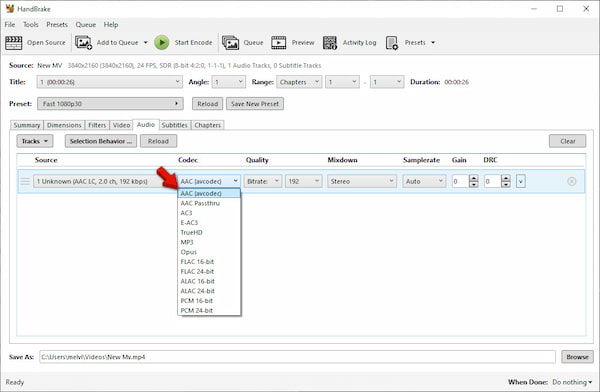The height and width of the screenshot is (392, 600).
Task: Click the Selection Behavior button
Action: 101,141
